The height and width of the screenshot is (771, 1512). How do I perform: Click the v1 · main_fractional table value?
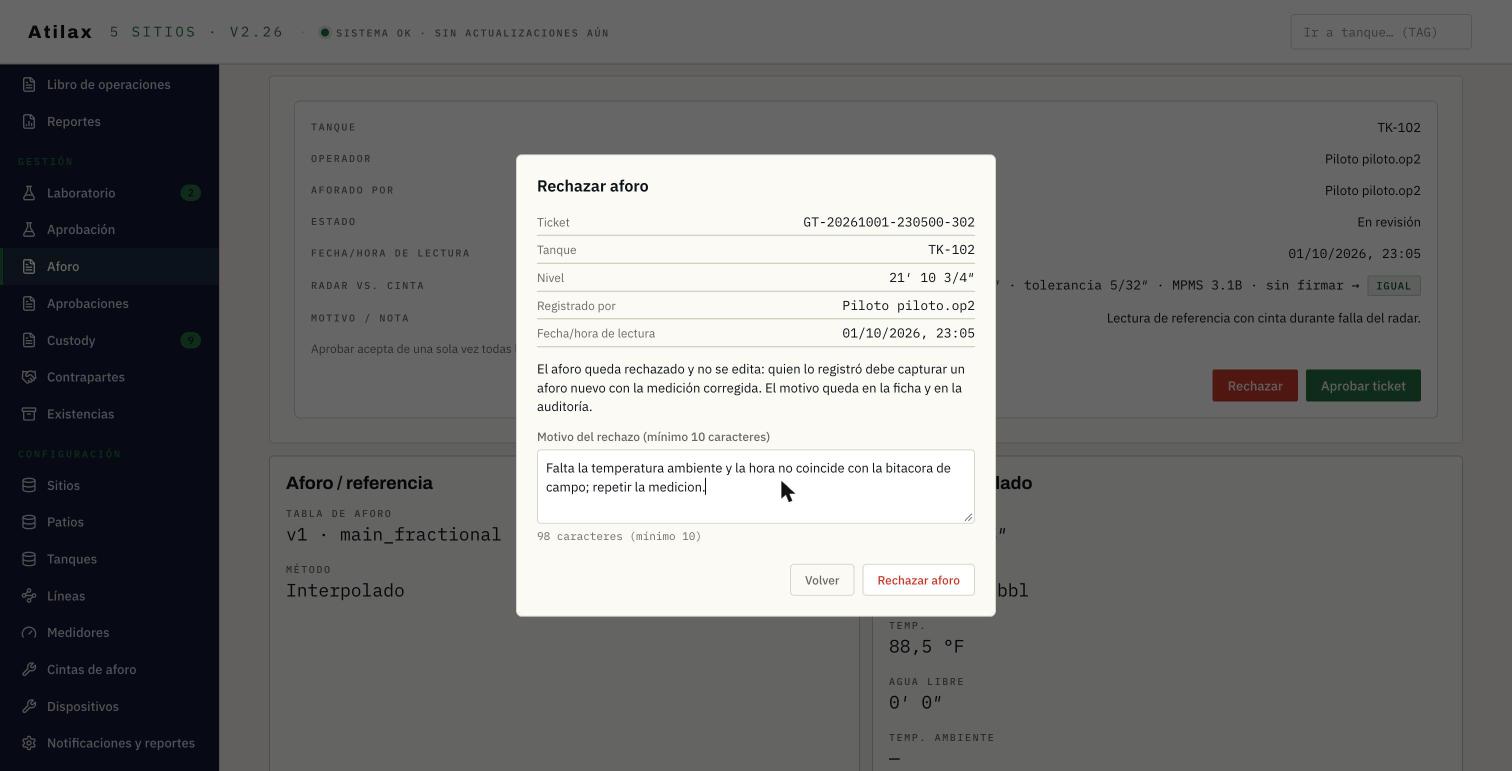[393, 535]
